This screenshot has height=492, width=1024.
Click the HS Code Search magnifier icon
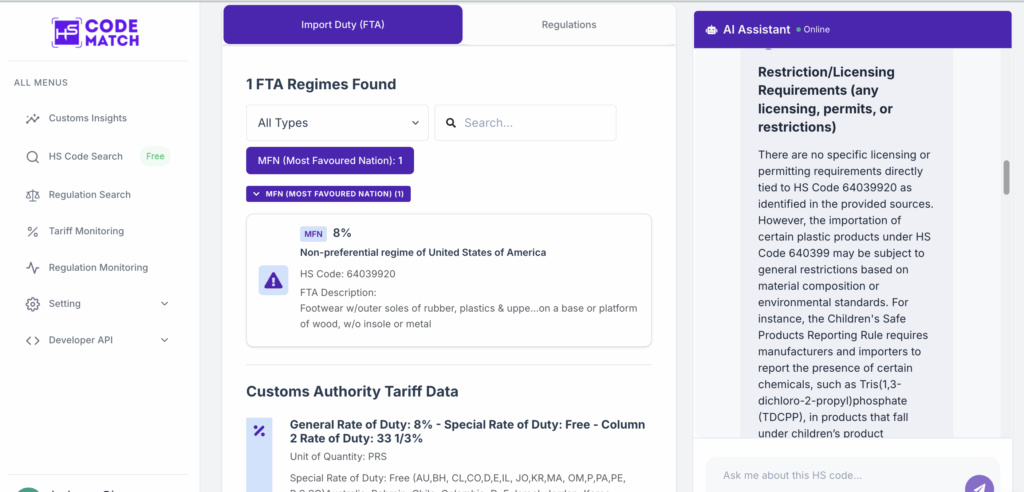coord(33,157)
